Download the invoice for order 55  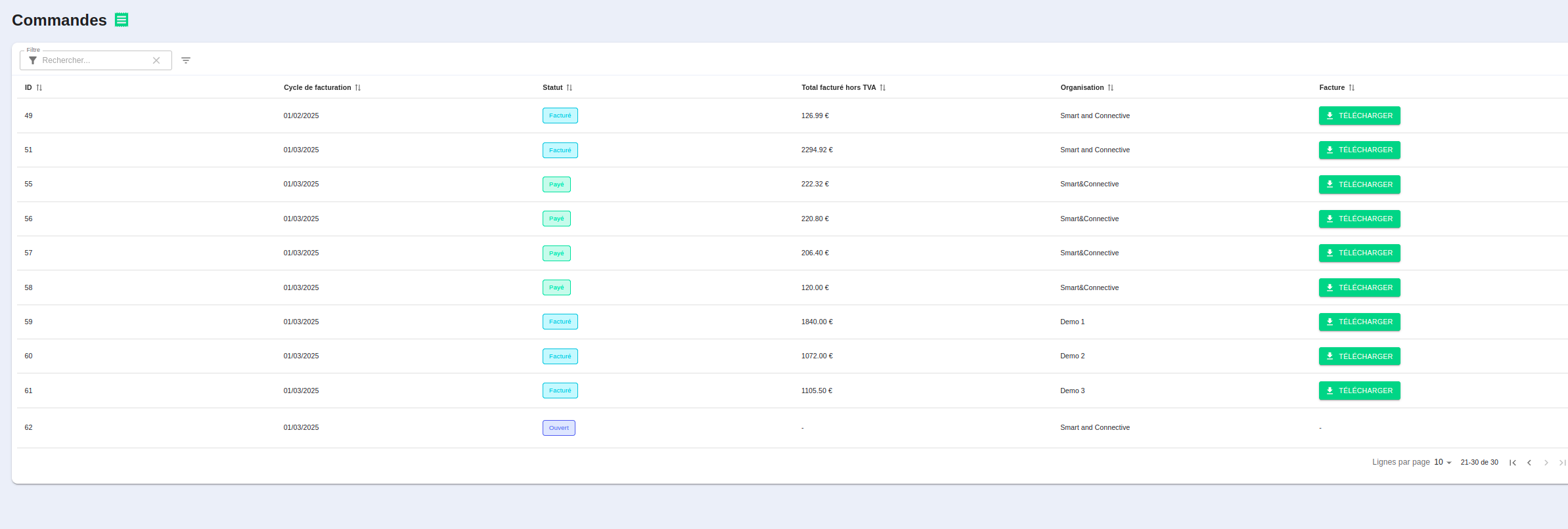[x=1359, y=184]
